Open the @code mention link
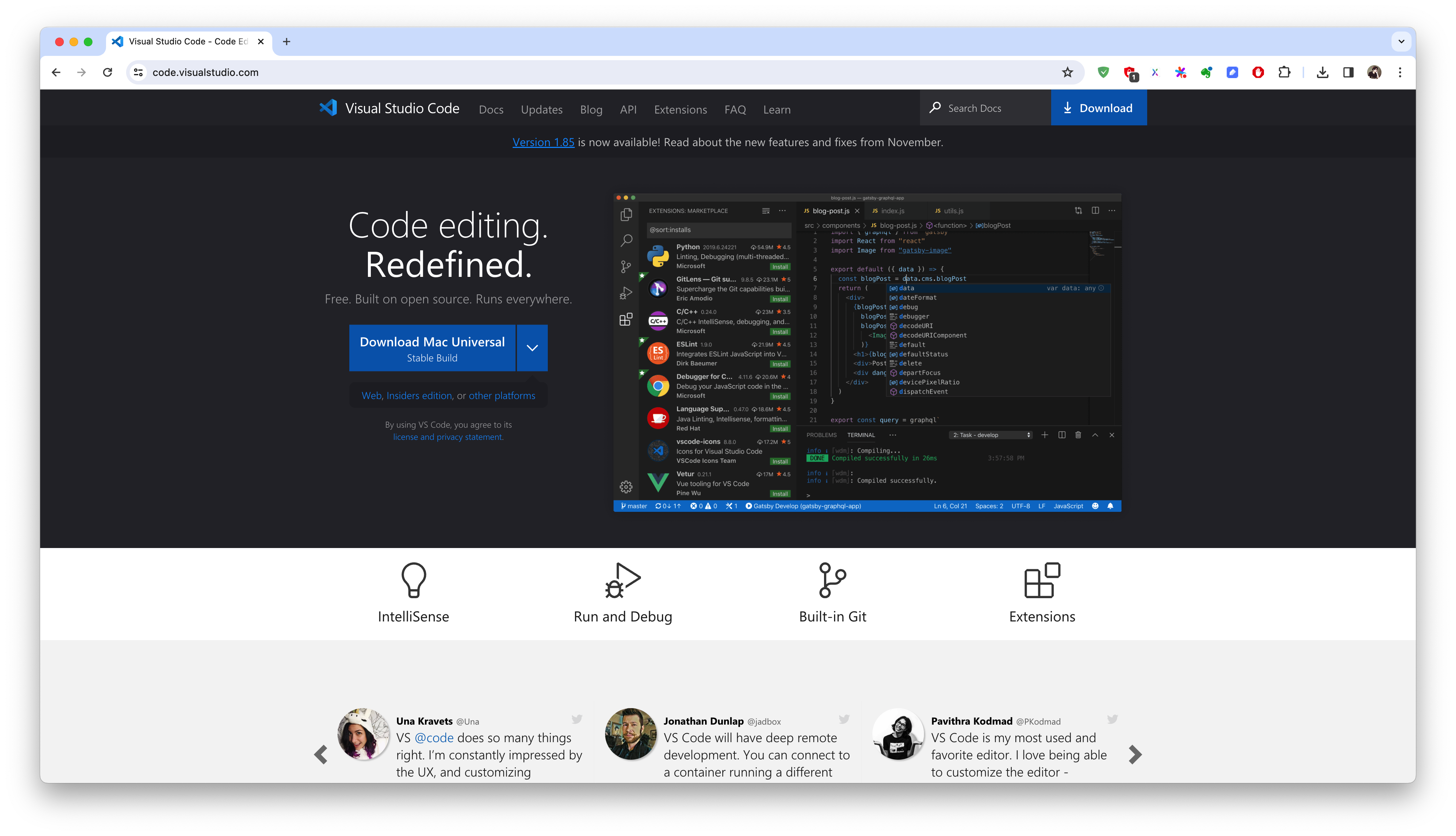The height and width of the screenshot is (836, 1456). (x=434, y=738)
